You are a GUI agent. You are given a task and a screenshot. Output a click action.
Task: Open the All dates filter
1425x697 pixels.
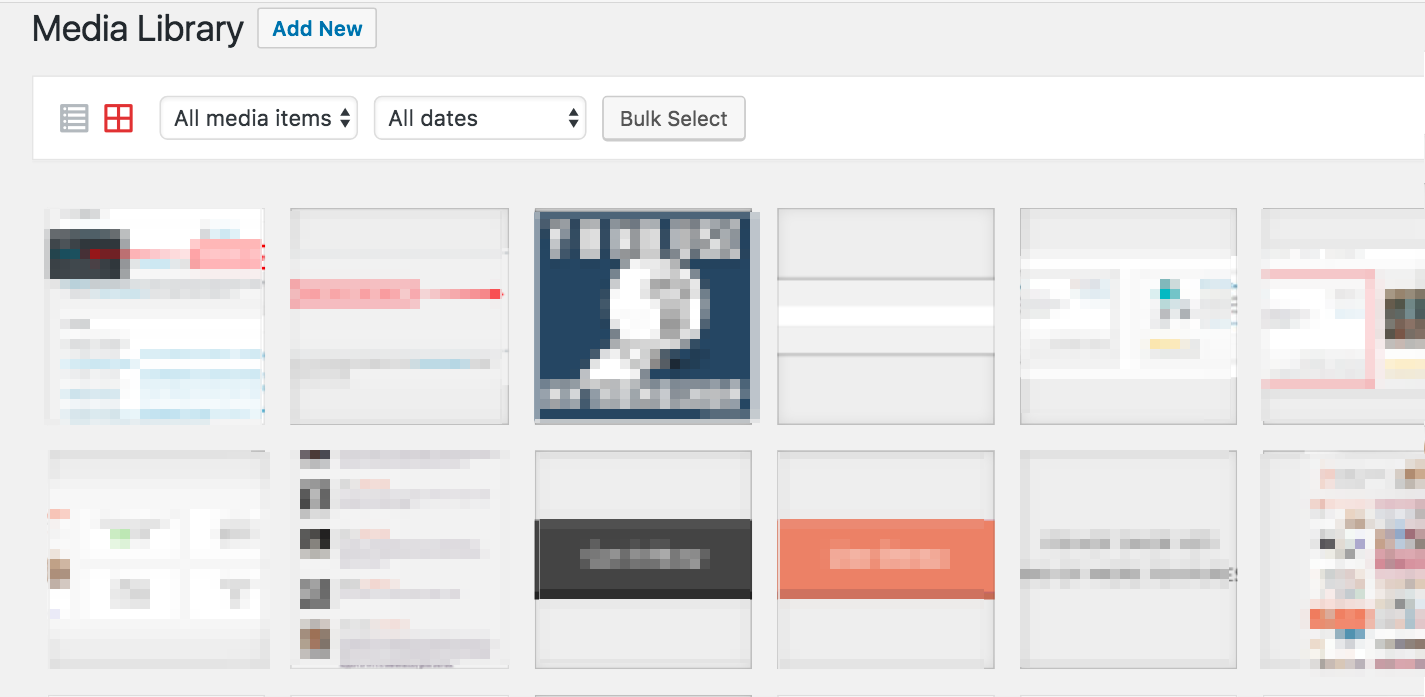(480, 118)
